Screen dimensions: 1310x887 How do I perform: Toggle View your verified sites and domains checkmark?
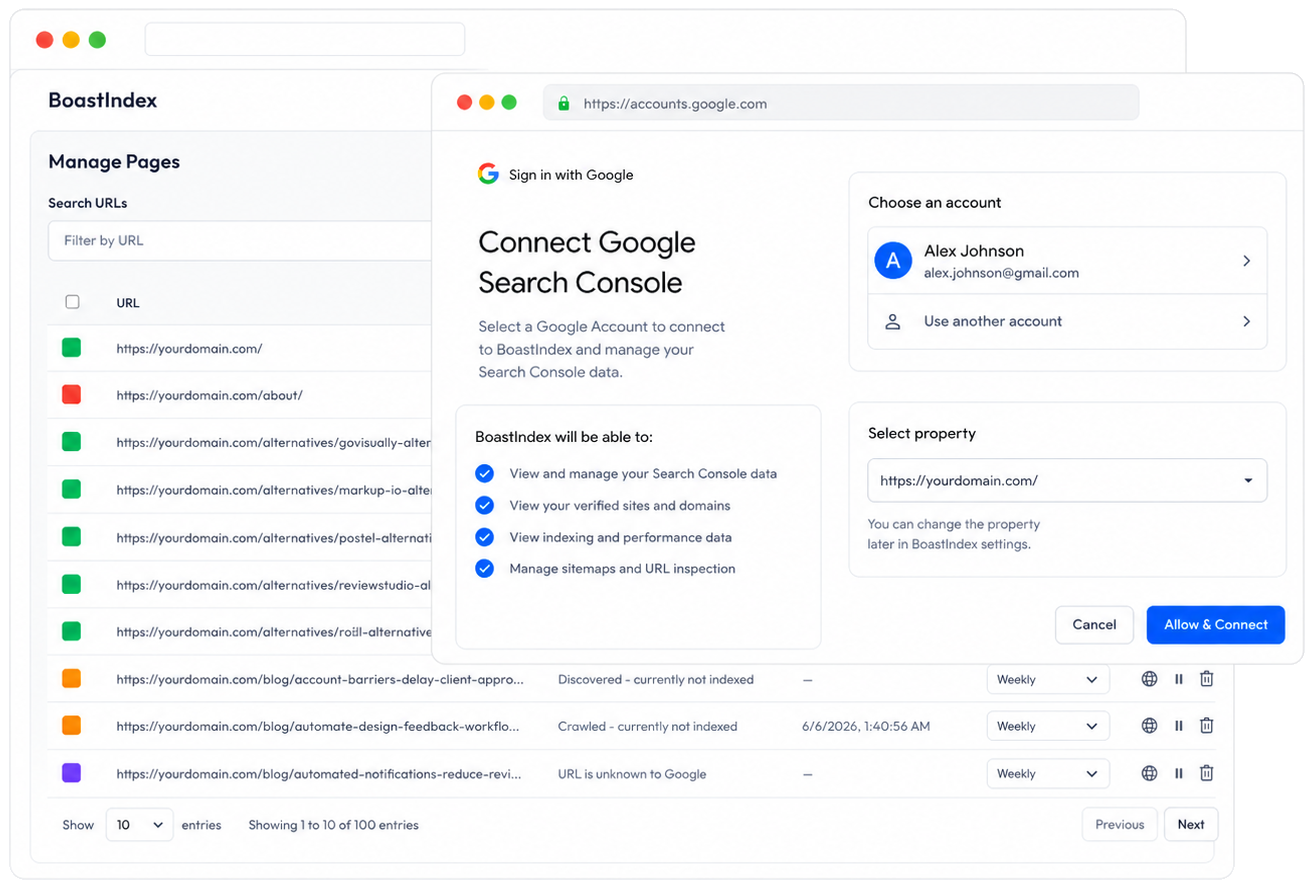(484, 506)
